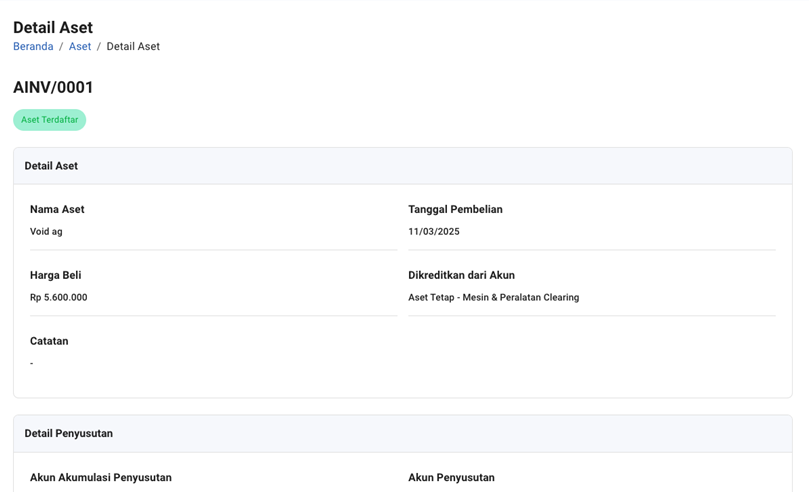Click the Beranda breadcrumb link
The height and width of the screenshot is (492, 809).
(x=33, y=47)
